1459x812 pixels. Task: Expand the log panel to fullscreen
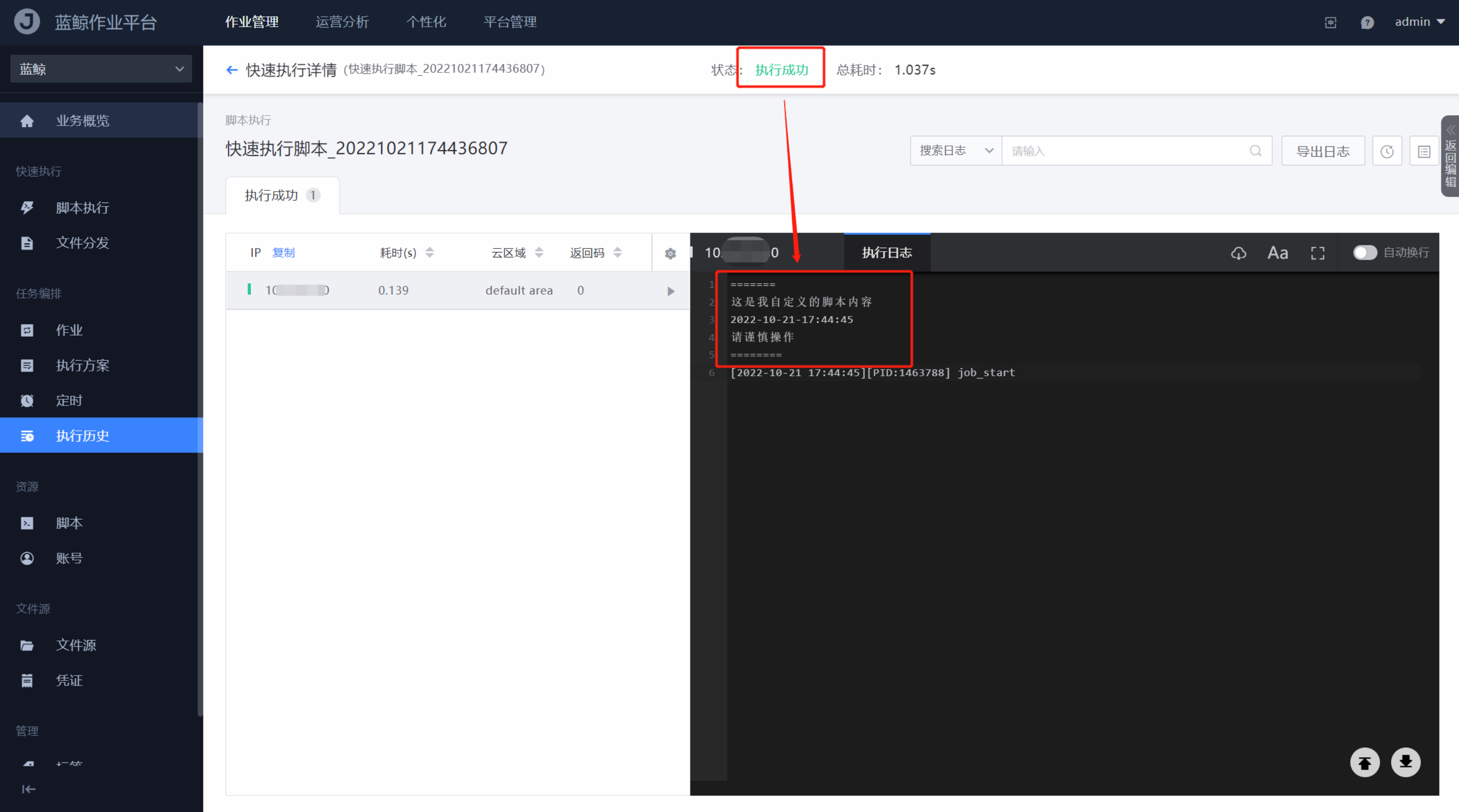click(1317, 253)
